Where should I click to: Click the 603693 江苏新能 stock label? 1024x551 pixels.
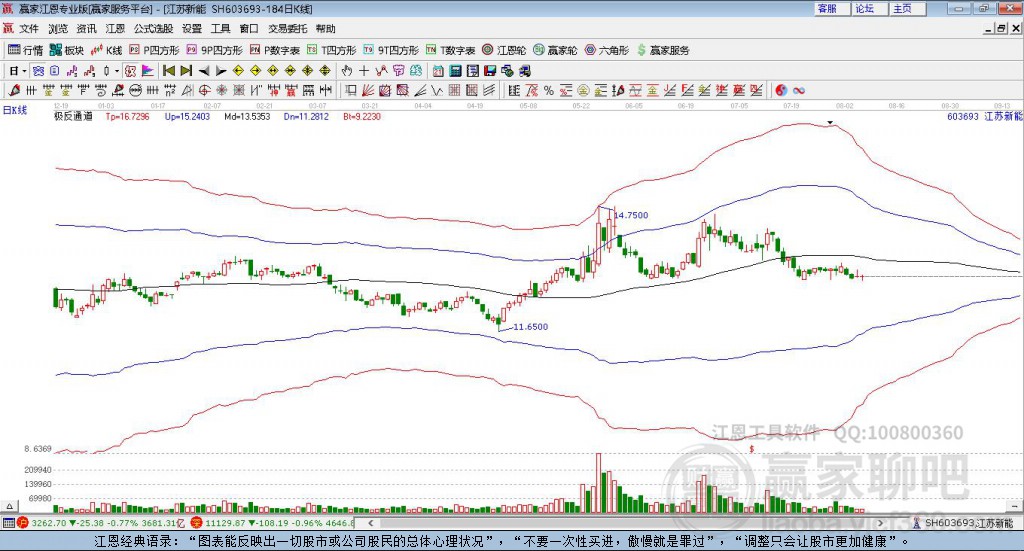984,116
